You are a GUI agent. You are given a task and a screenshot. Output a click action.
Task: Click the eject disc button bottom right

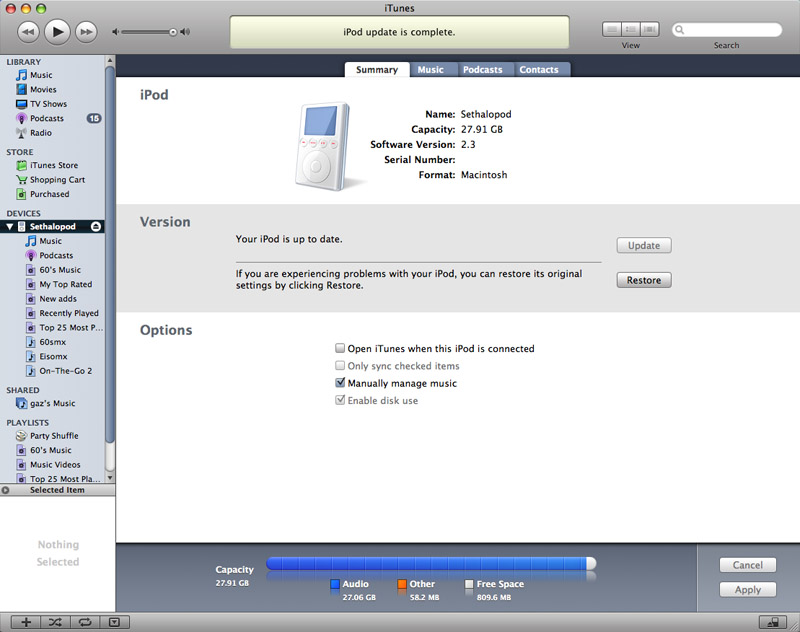click(x=773, y=622)
